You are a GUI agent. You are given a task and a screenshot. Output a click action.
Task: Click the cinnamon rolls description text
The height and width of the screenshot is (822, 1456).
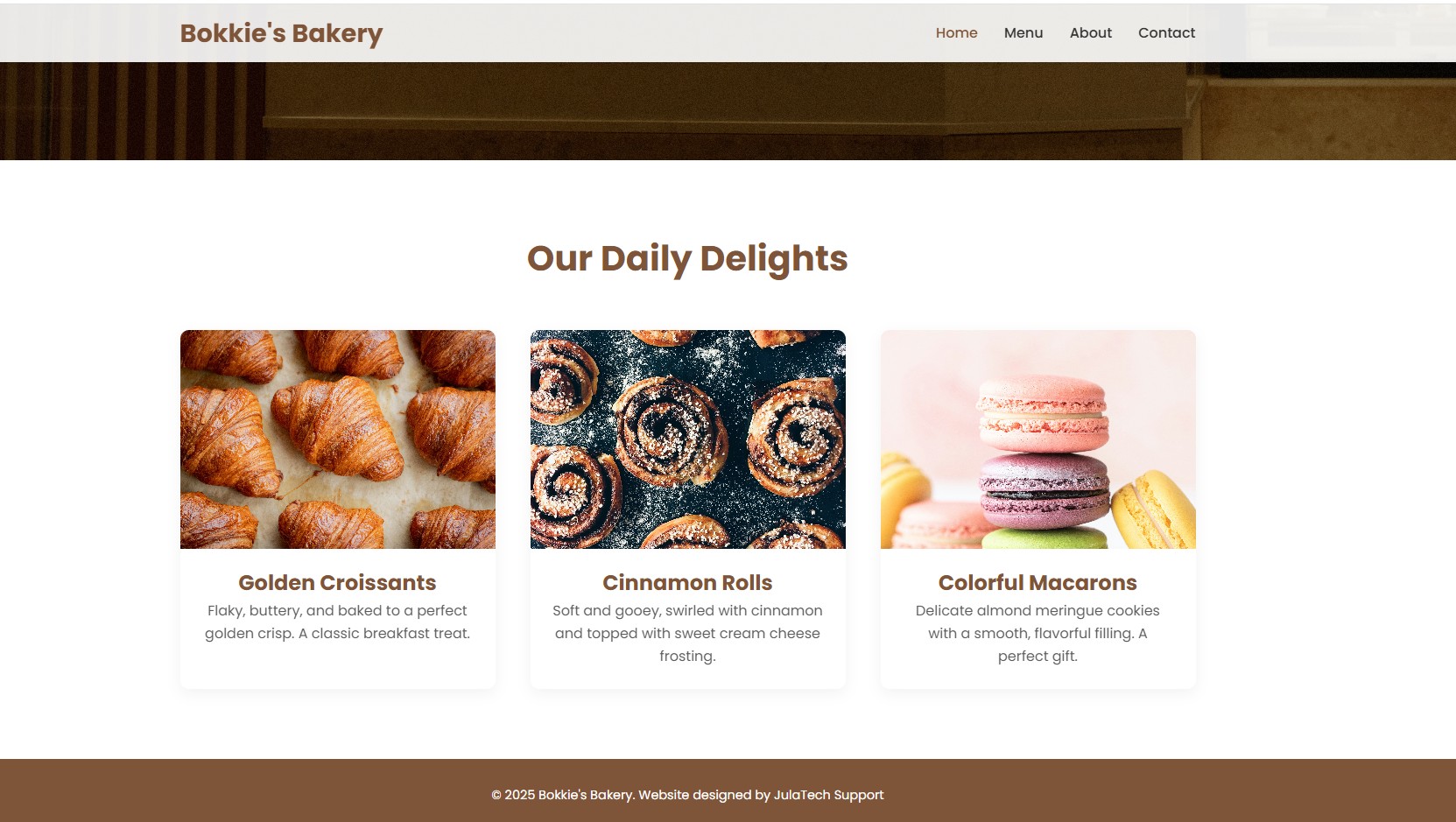[687, 633]
